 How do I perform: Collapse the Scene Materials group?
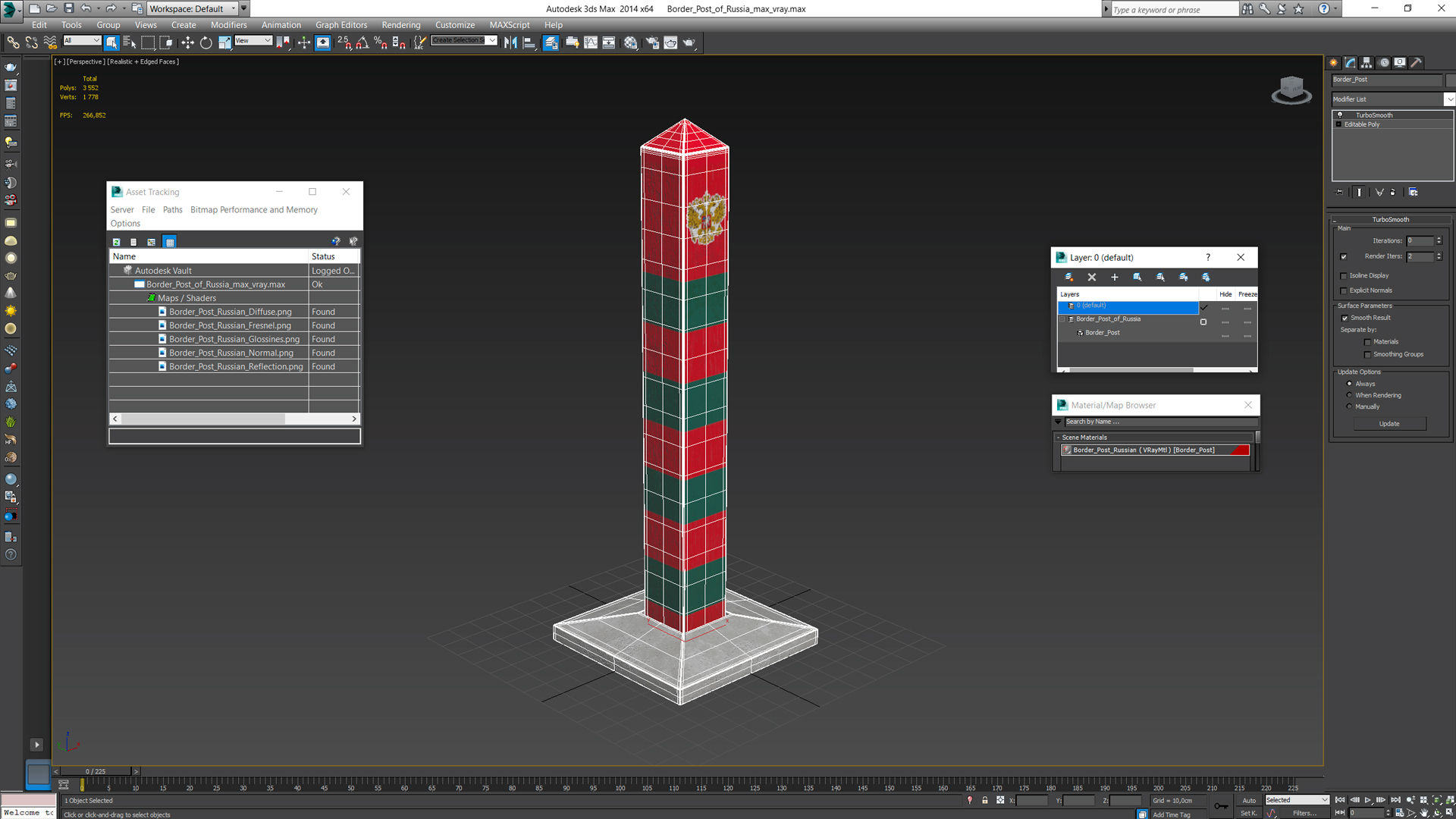(1058, 438)
